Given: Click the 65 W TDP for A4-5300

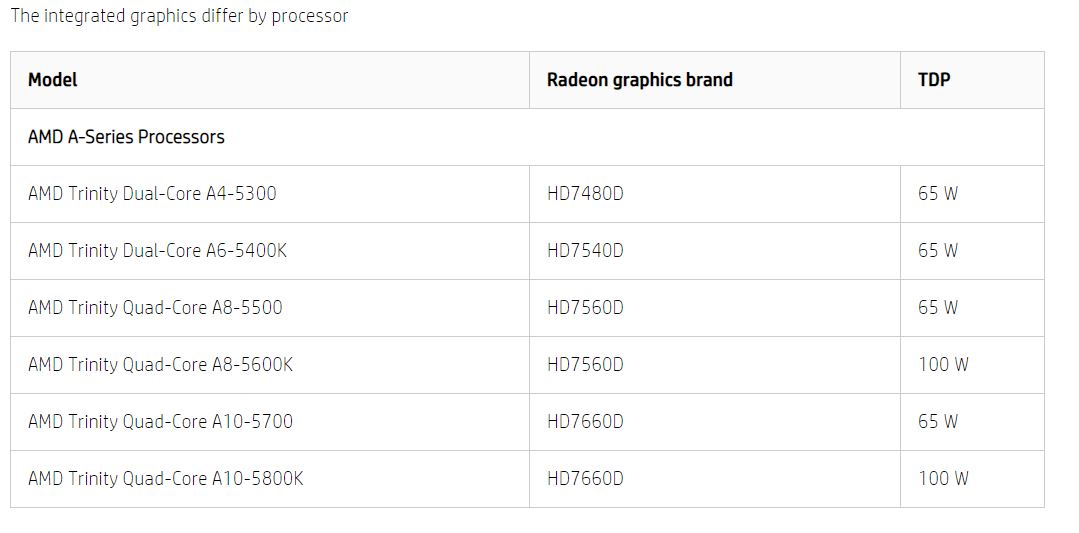Looking at the screenshot, I should pos(938,194).
